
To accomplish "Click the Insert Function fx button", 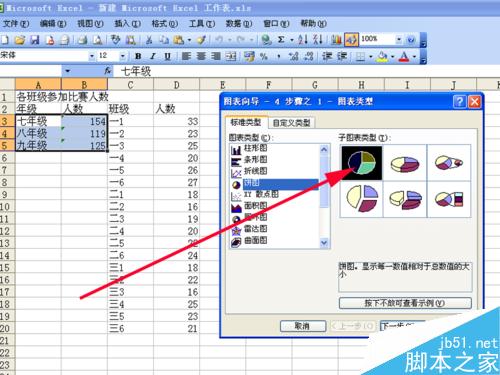I will coord(108,71).
